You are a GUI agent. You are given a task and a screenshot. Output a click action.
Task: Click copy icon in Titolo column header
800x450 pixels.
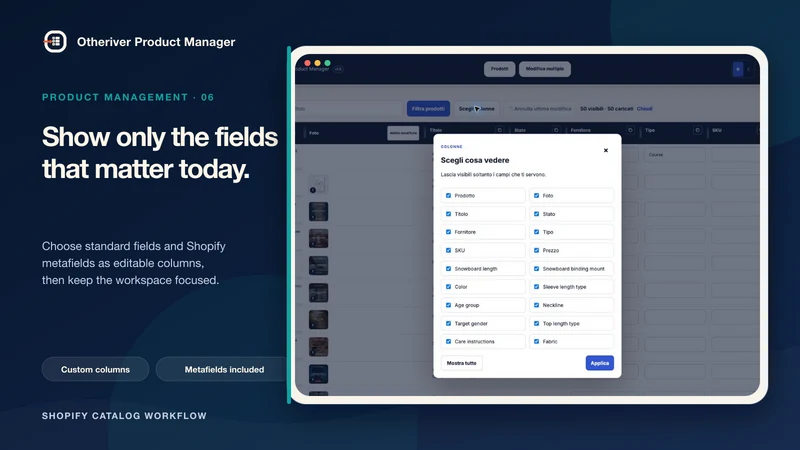pyautogui.click(x=499, y=130)
